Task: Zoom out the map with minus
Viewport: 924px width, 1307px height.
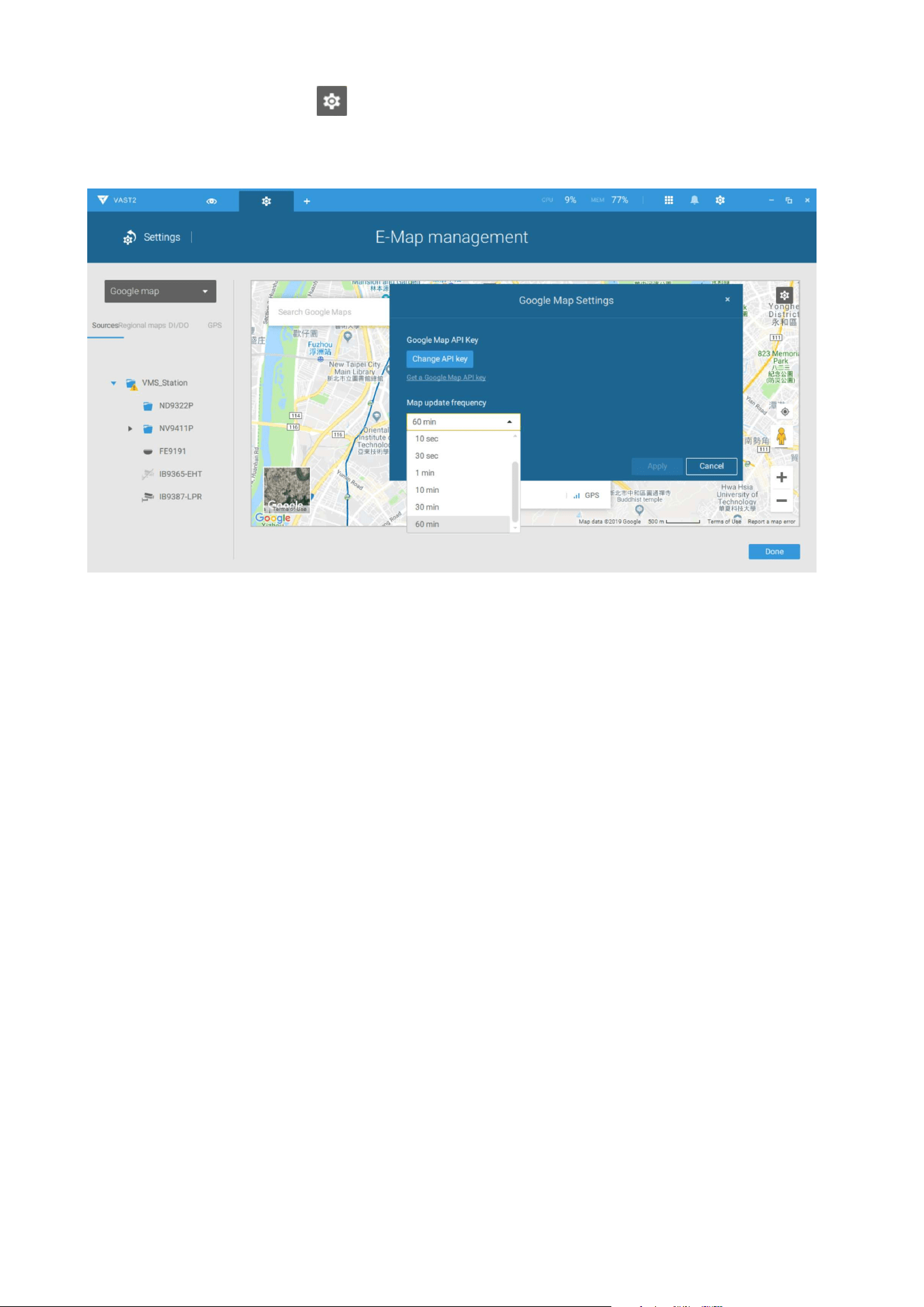Action: 782,501
